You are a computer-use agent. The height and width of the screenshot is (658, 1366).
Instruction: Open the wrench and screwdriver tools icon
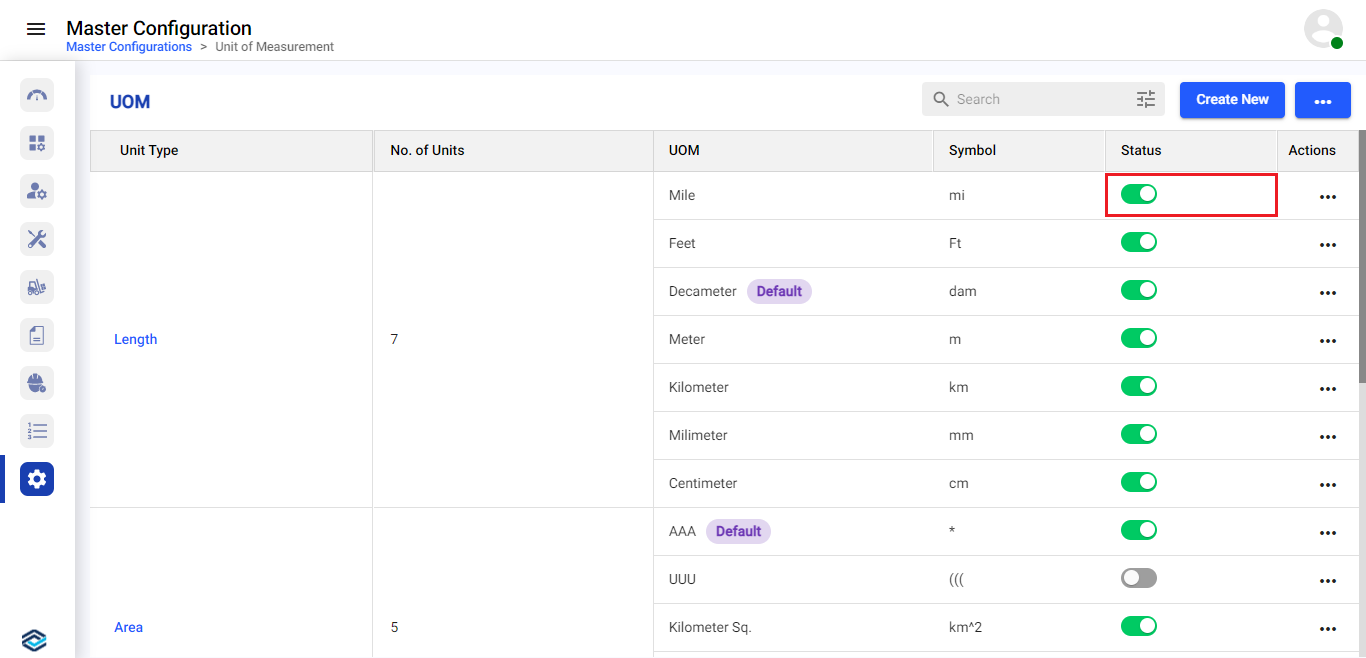pos(37,239)
